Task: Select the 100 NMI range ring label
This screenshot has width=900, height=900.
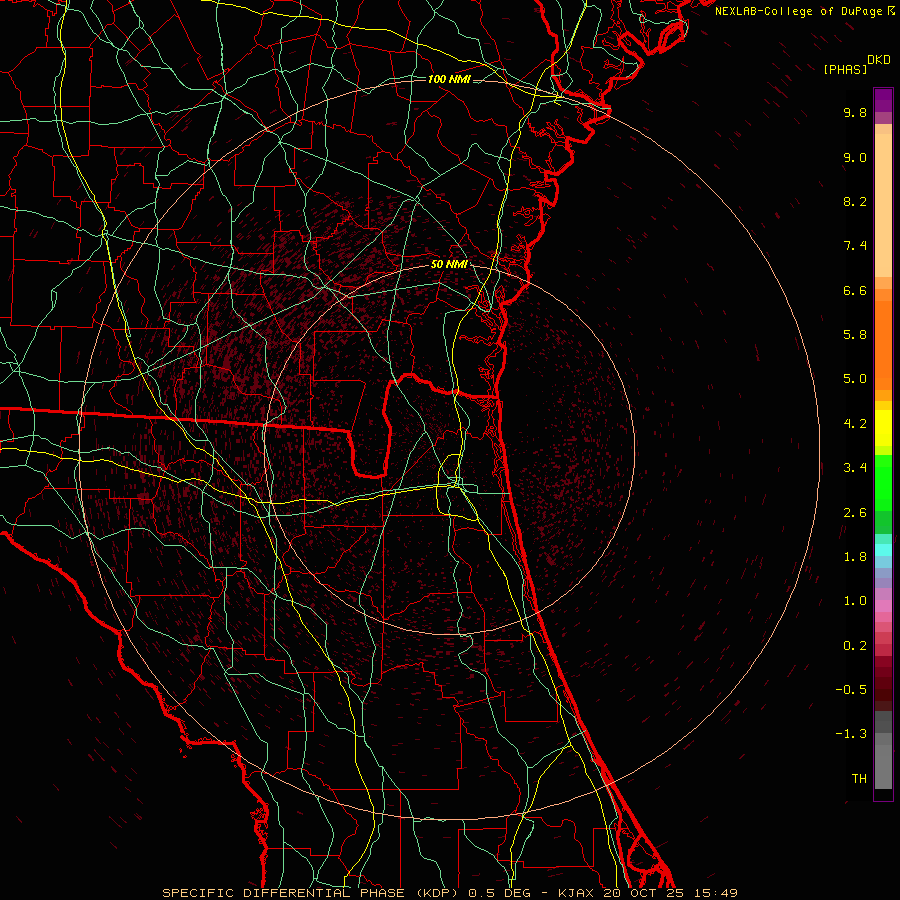Action: [x=449, y=79]
